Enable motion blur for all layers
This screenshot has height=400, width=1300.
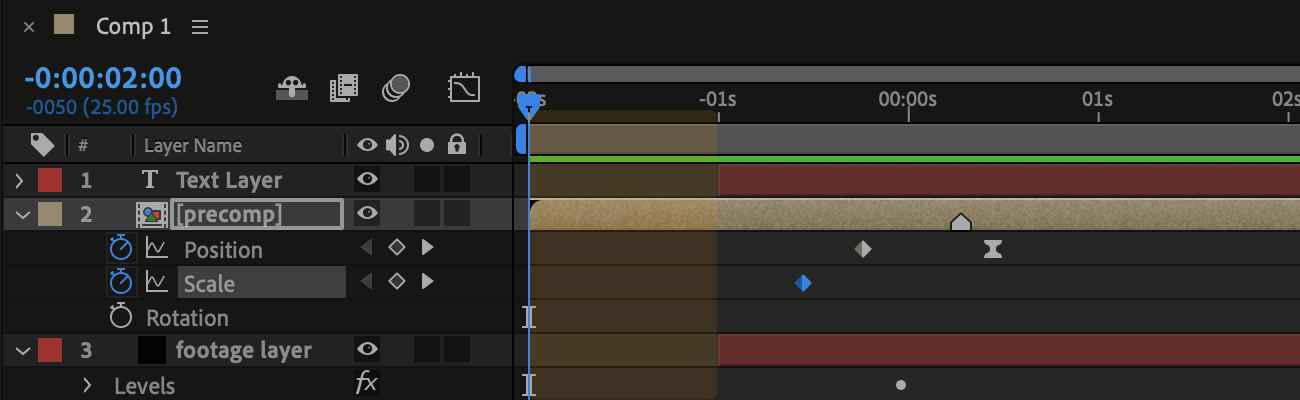tap(397, 89)
